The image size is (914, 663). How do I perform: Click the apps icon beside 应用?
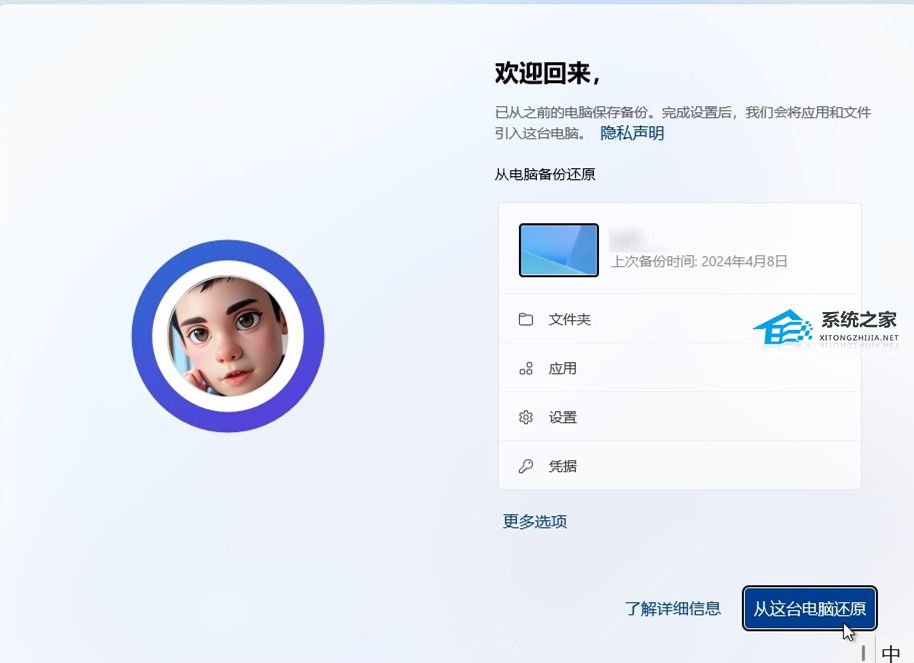[526, 368]
